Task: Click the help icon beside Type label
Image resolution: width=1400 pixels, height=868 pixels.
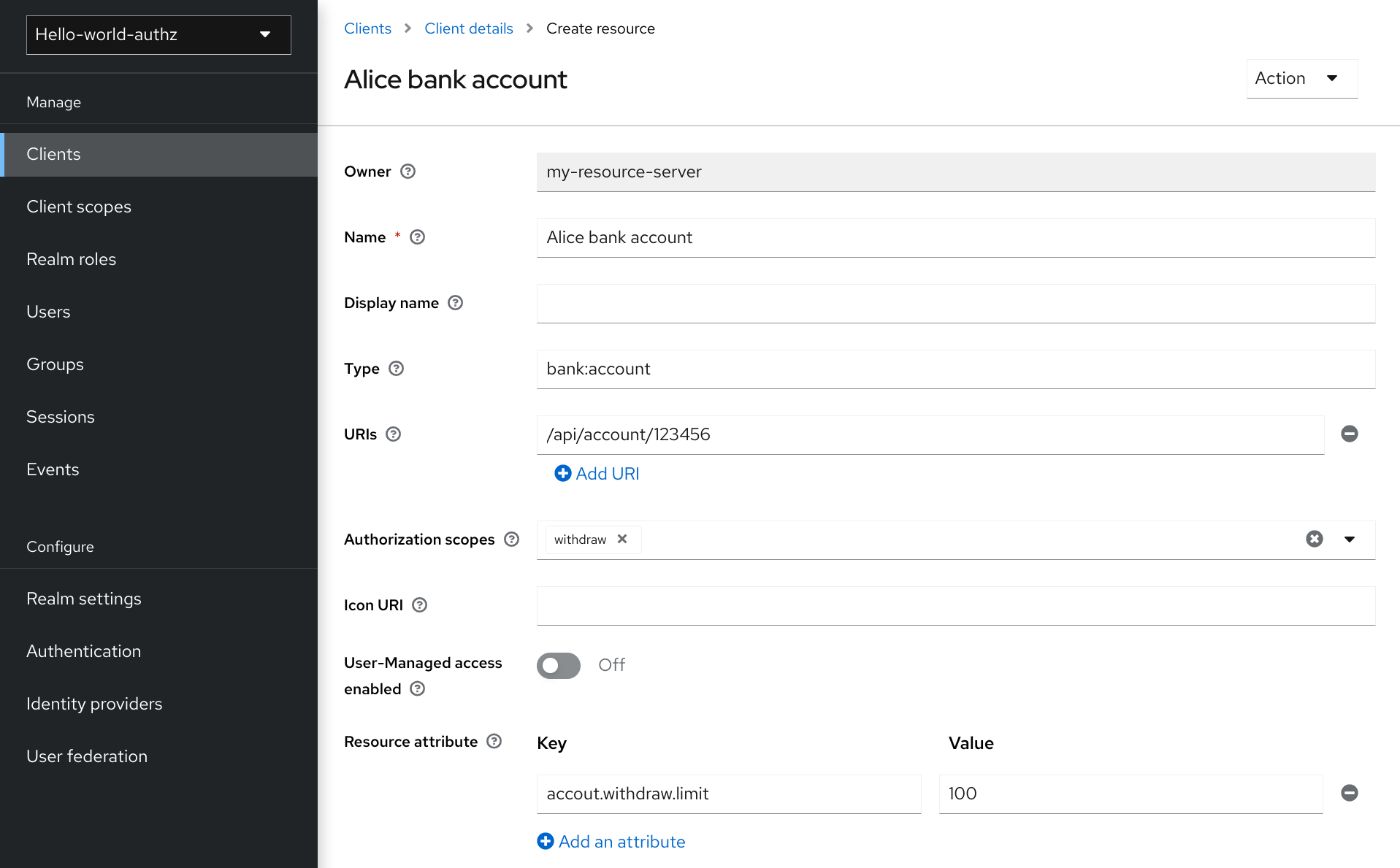Action: point(396,369)
